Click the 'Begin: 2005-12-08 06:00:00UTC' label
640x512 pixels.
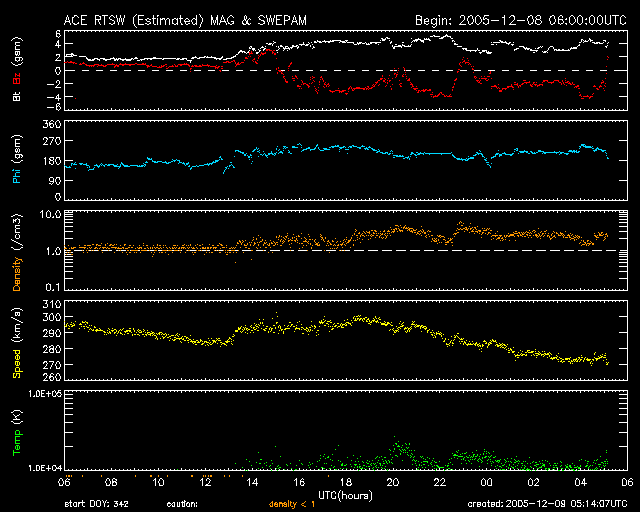(521, 20)
